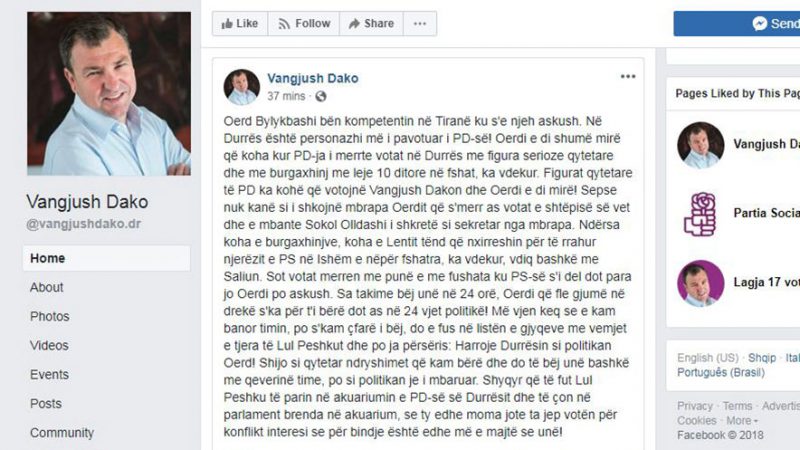Click the Vangjush Dako author name link
Screen dimensions: 800x450
coord(313,79)
